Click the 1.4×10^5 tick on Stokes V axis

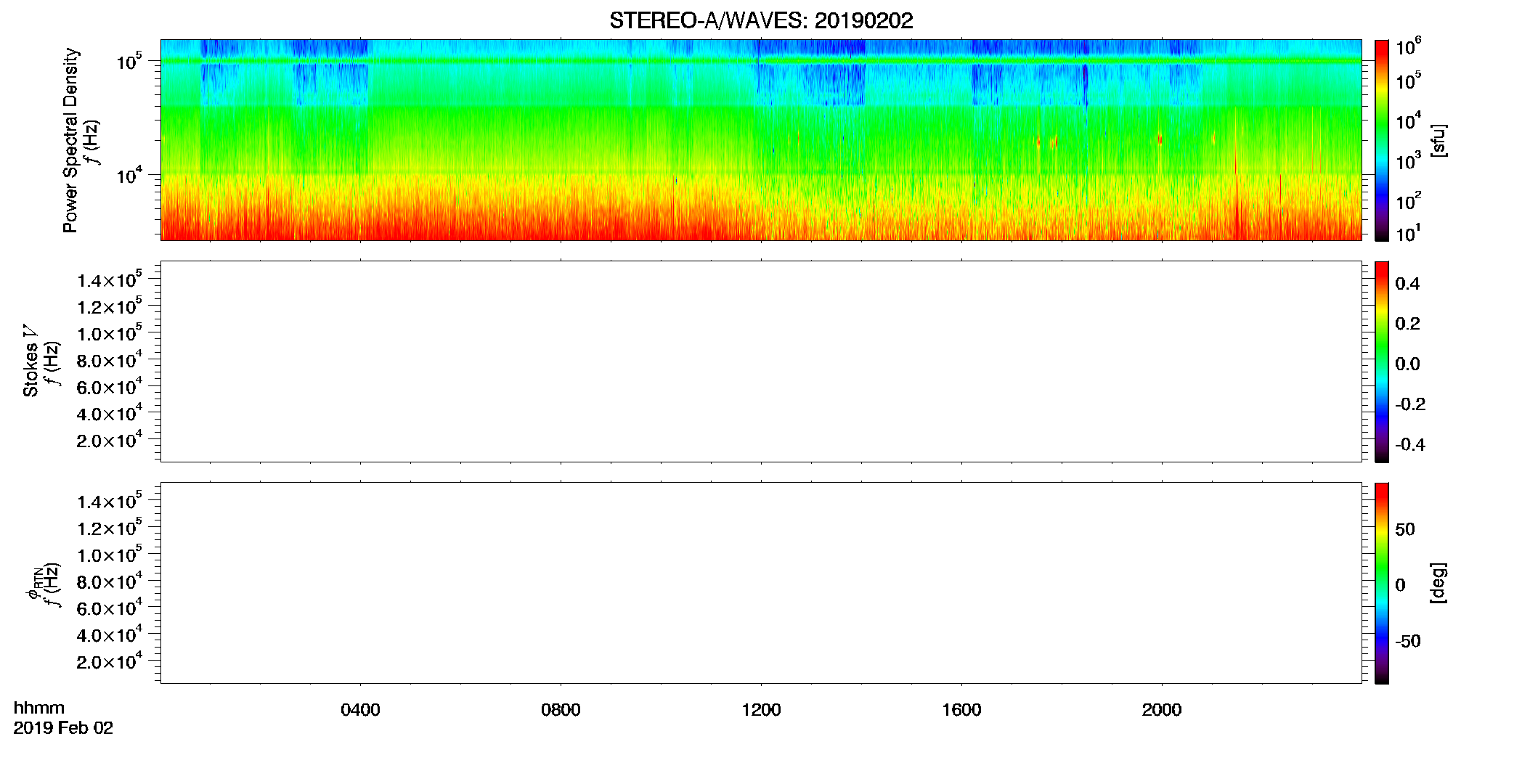[110, 279]
